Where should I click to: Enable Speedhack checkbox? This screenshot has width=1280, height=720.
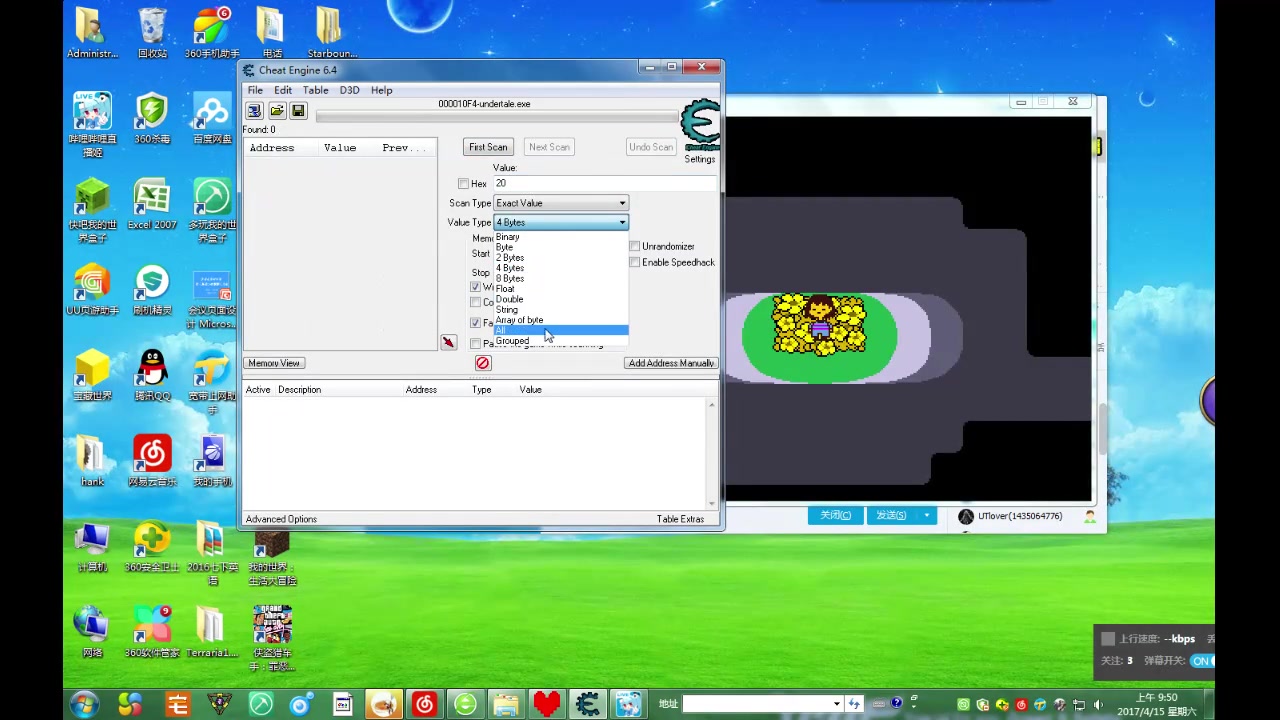(x=635, y=262)
